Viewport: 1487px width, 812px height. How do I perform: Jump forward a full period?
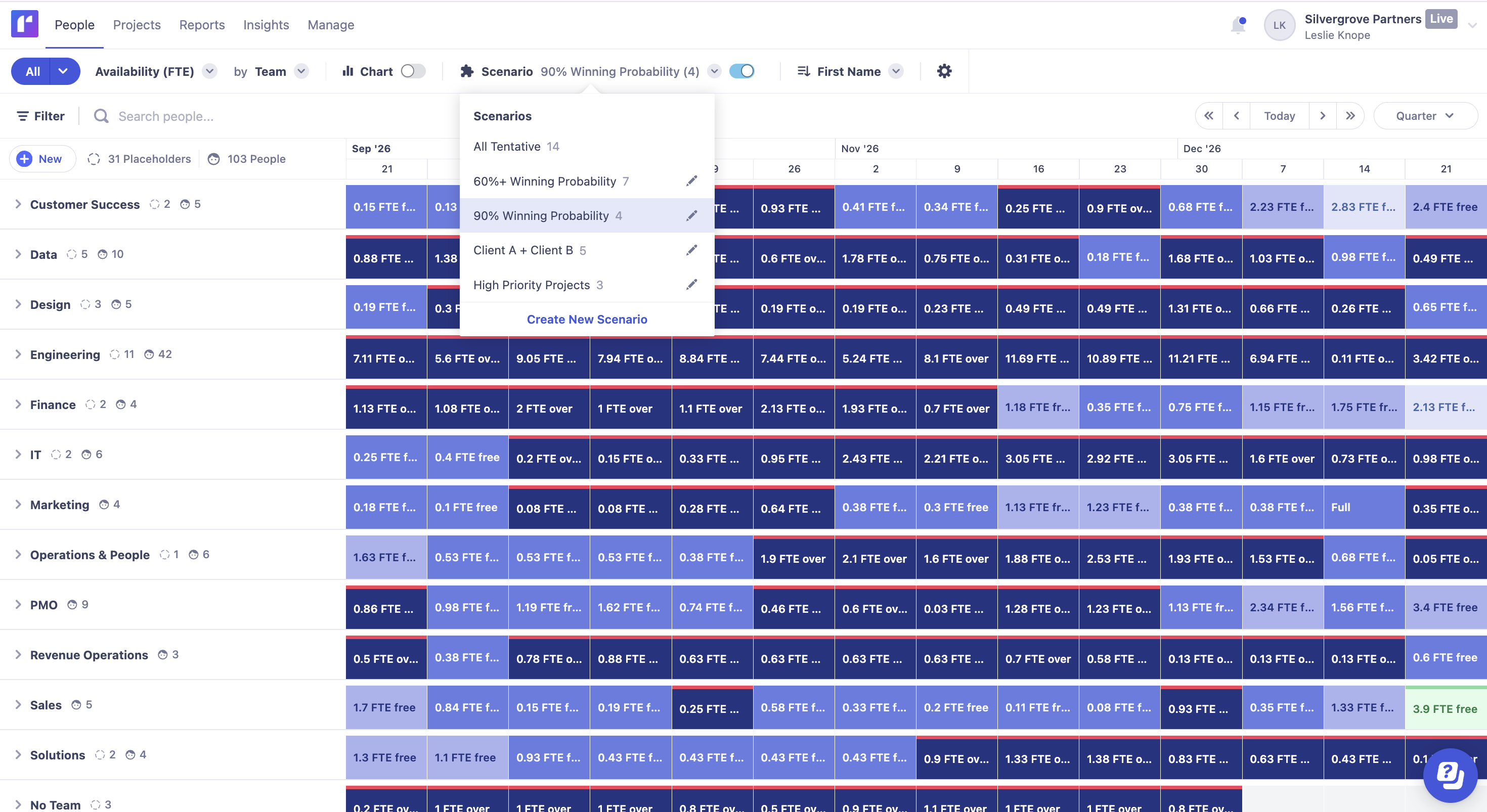pyautogui.click(x=1349, y=116)
